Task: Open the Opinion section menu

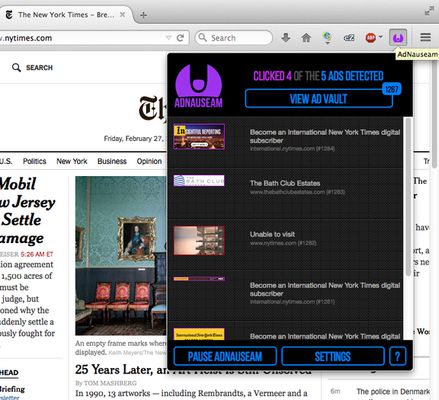Action: pos(149,161)
